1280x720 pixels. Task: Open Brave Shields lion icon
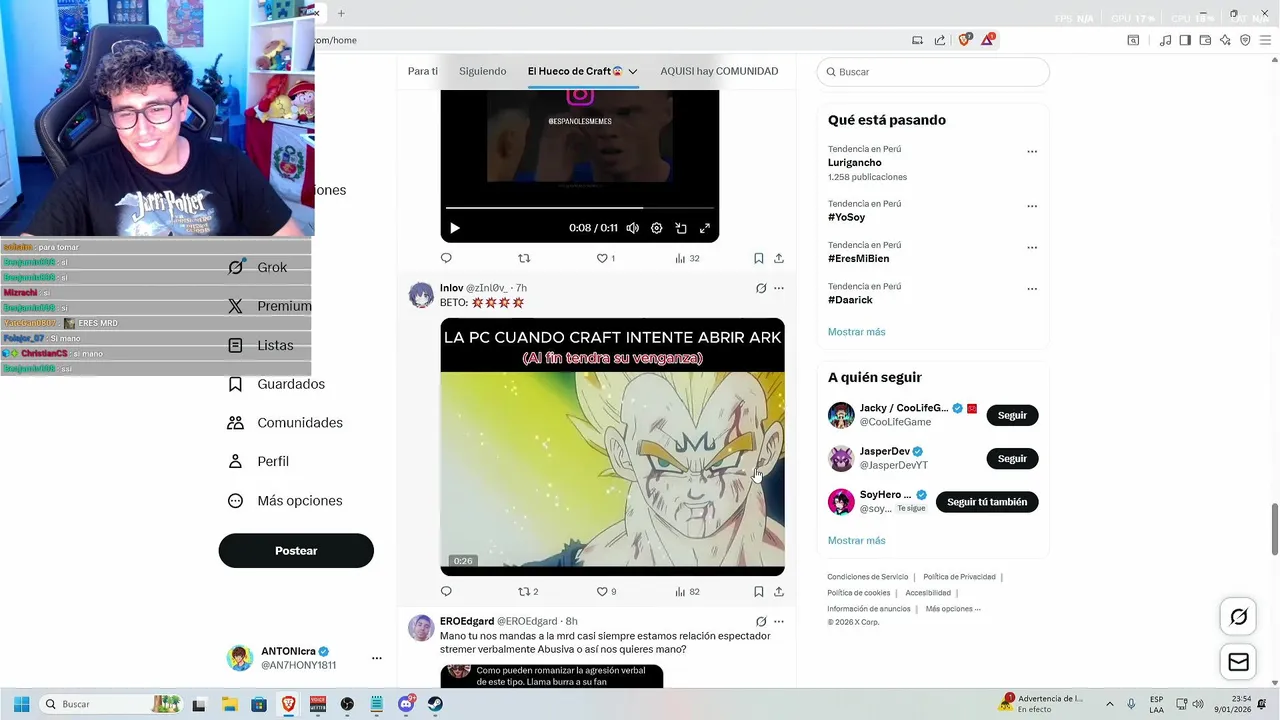965,40
